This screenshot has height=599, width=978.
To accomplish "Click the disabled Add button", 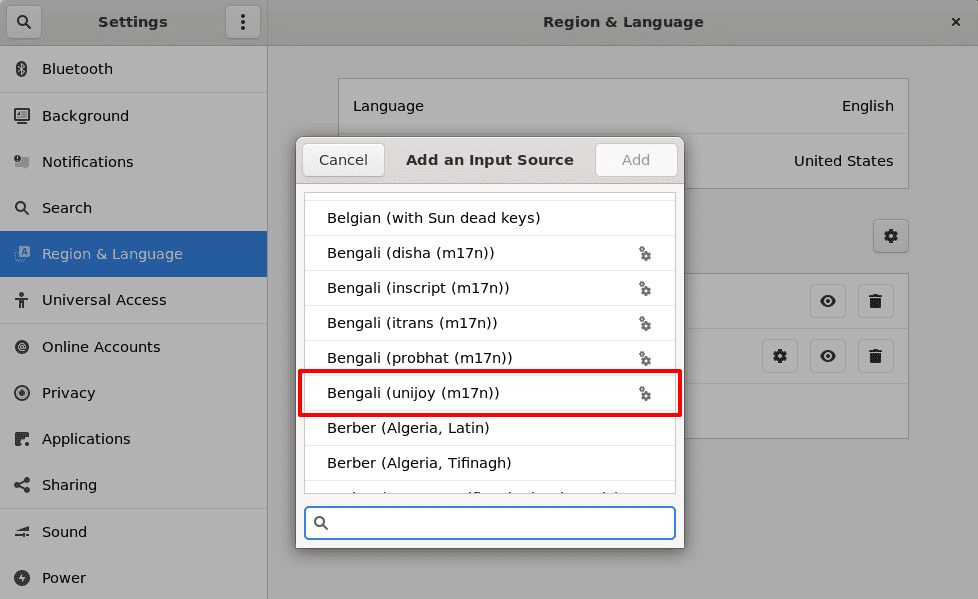I will coord(636,159).
